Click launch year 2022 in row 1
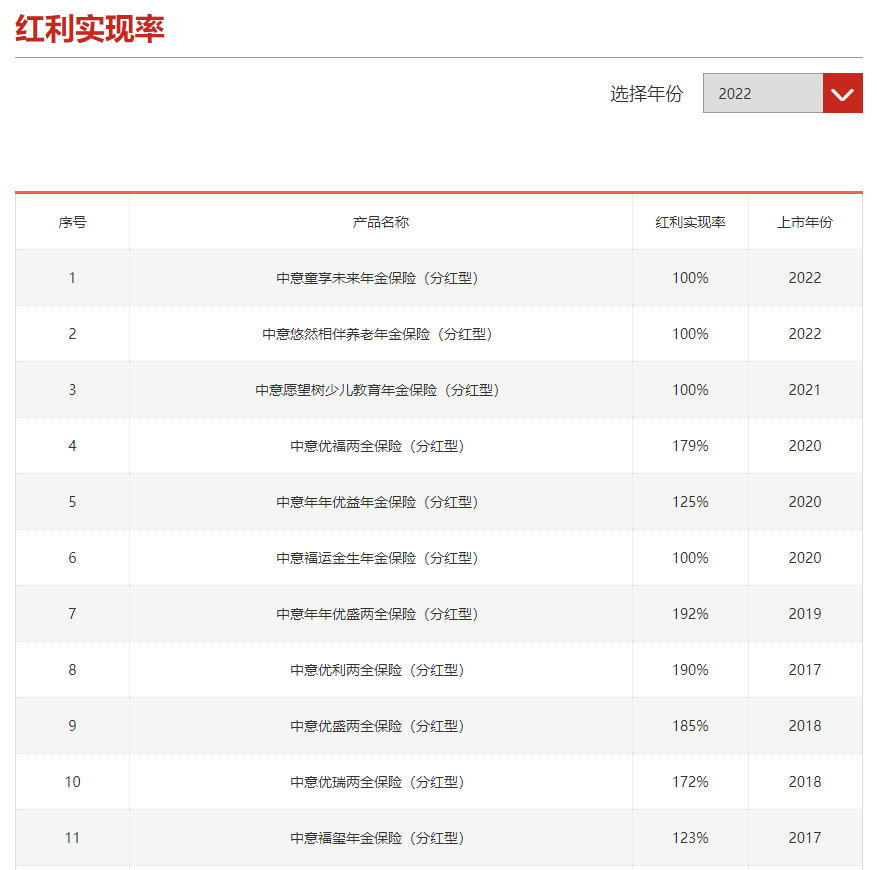The width and height of the screenshot is (877, 870). coord(805,278)
